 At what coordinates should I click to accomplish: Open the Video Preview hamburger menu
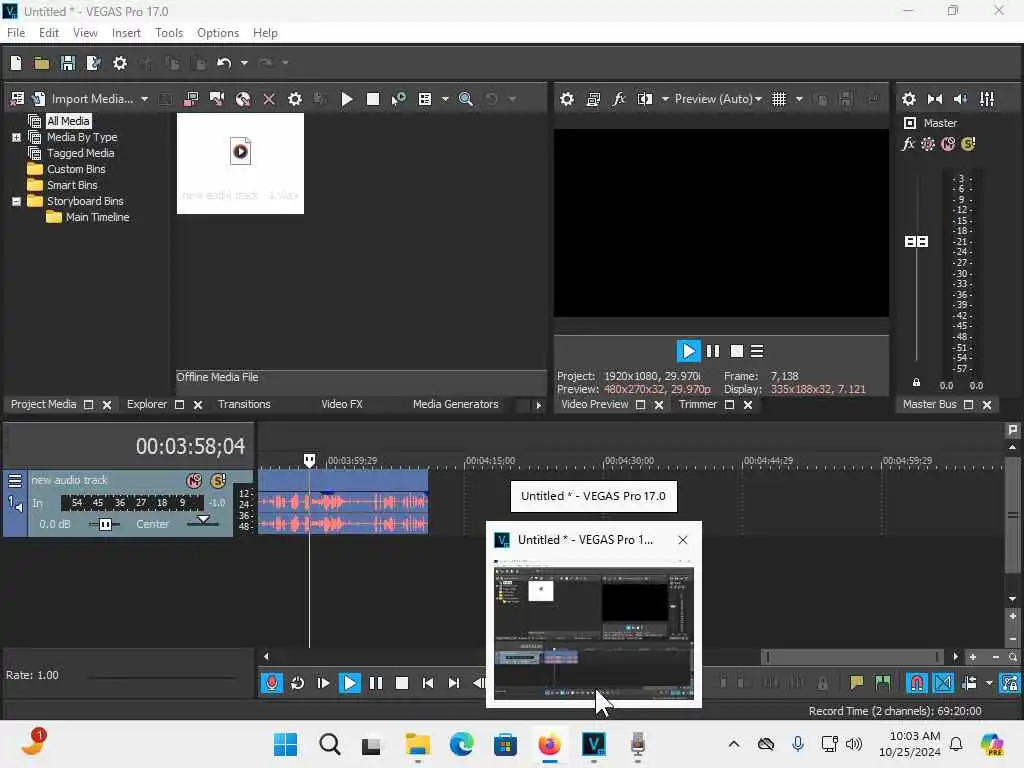757,351
